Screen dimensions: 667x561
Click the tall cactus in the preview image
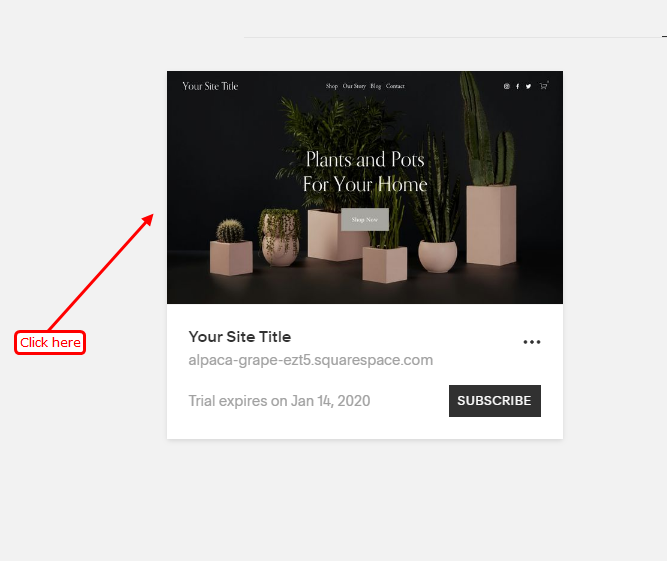point(476,128)
